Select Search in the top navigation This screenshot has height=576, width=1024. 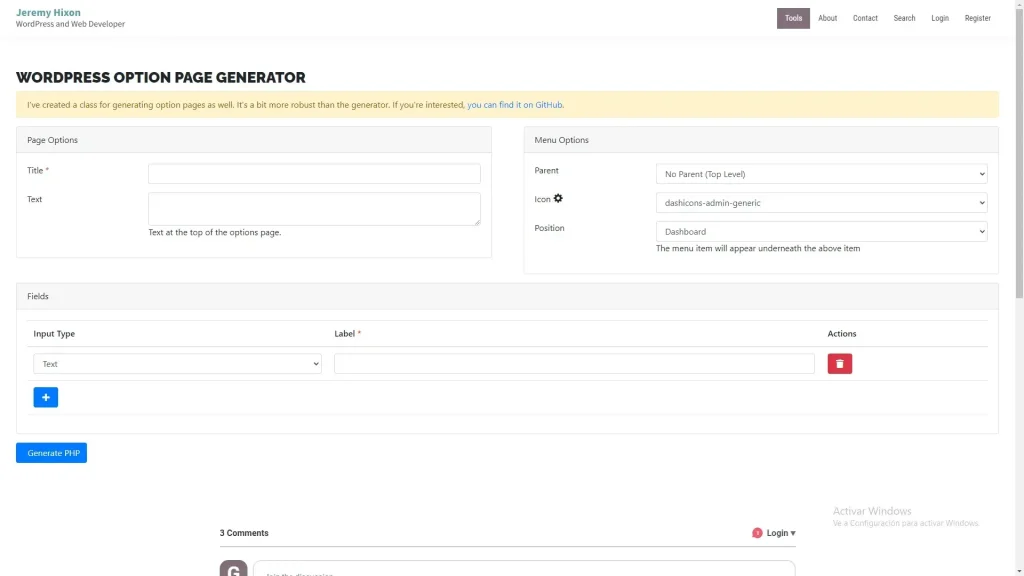tap(904, 18)
